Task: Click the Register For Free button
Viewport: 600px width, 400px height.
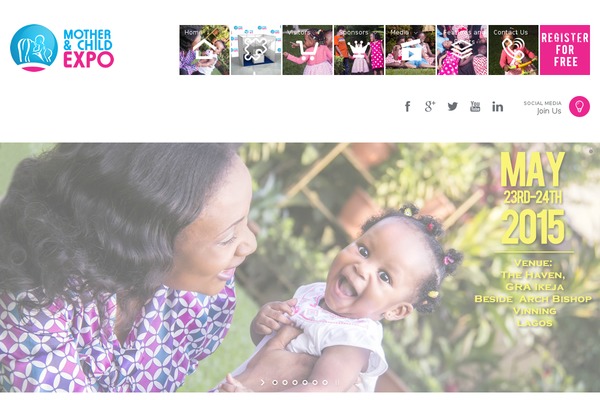Action: pyautogui.click(x=565, y=50)
